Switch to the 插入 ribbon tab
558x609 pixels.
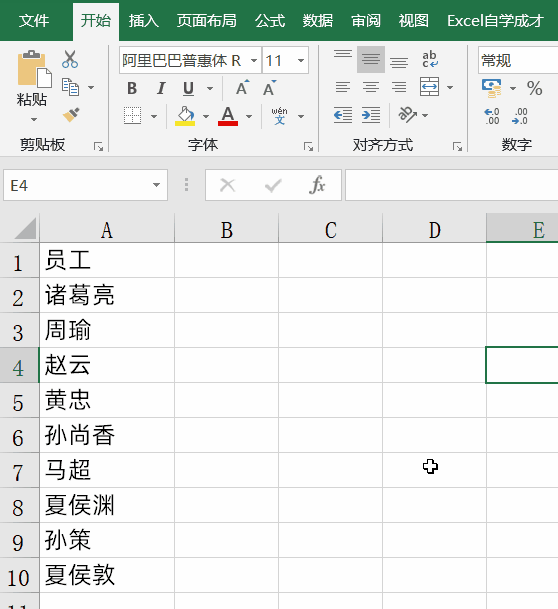[x=144, y=21]
